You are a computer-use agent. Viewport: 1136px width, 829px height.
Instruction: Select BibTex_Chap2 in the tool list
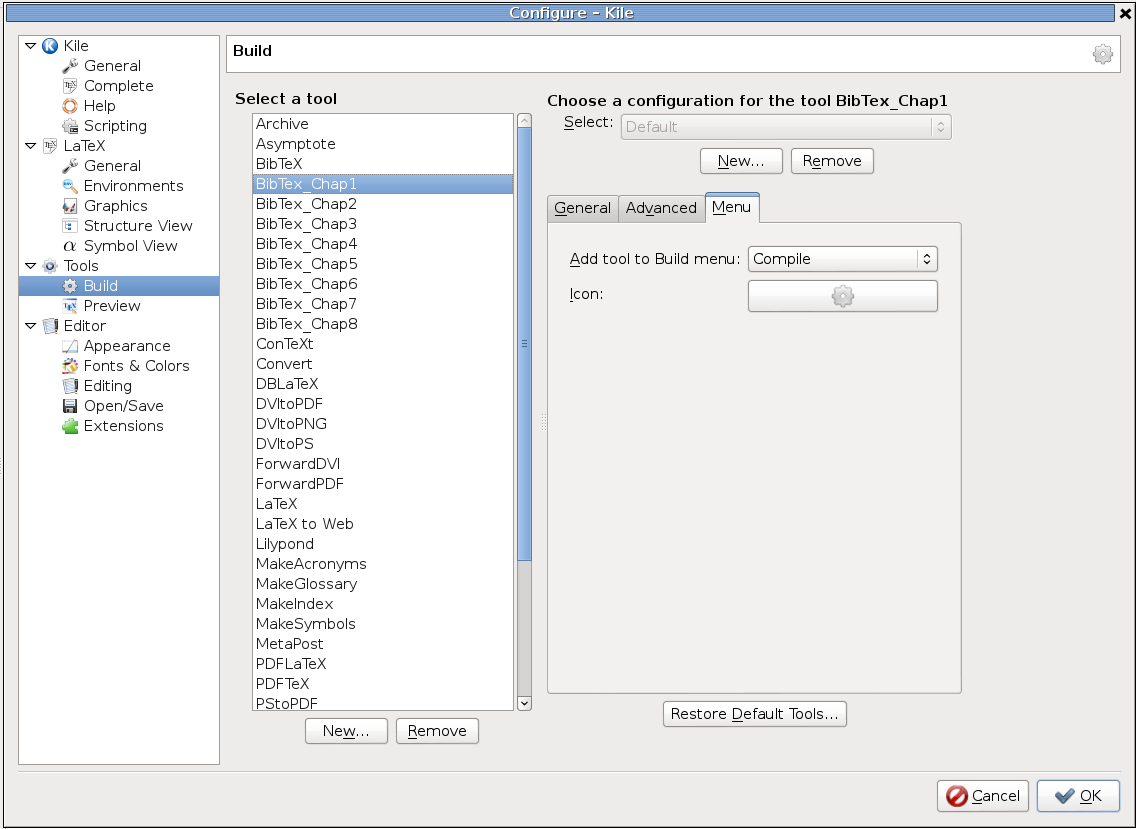coord(383,204)
